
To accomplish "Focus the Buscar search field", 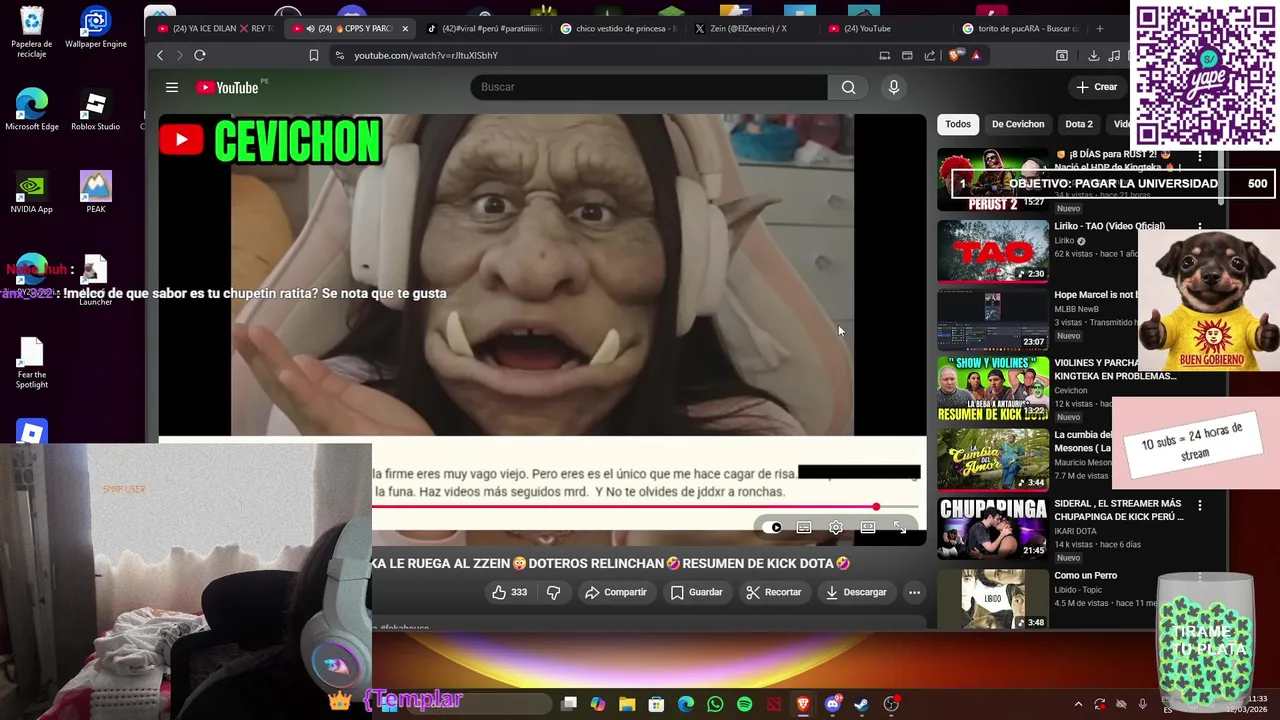I will (649, 87).
